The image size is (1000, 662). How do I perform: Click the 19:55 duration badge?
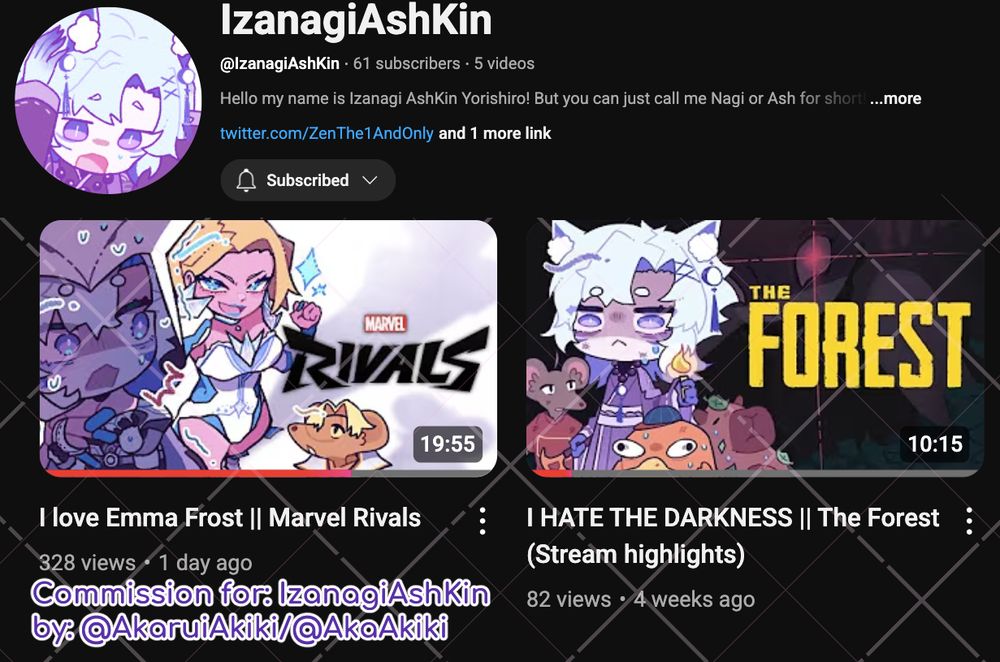448,444
